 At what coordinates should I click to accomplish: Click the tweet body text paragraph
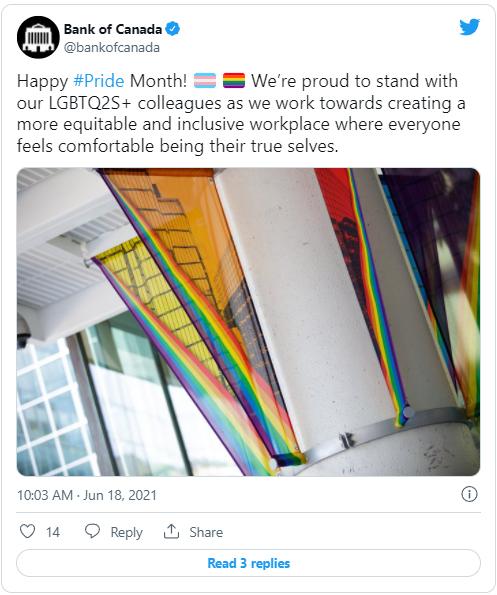(x=241, y=113)
